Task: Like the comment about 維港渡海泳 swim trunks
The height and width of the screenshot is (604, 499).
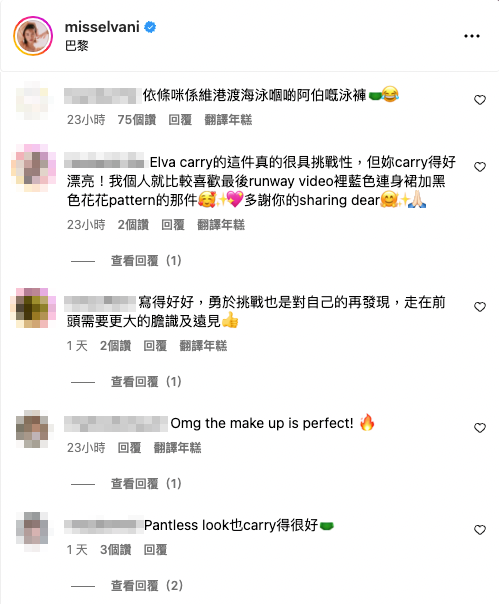Action: click(x=480, y=100)
